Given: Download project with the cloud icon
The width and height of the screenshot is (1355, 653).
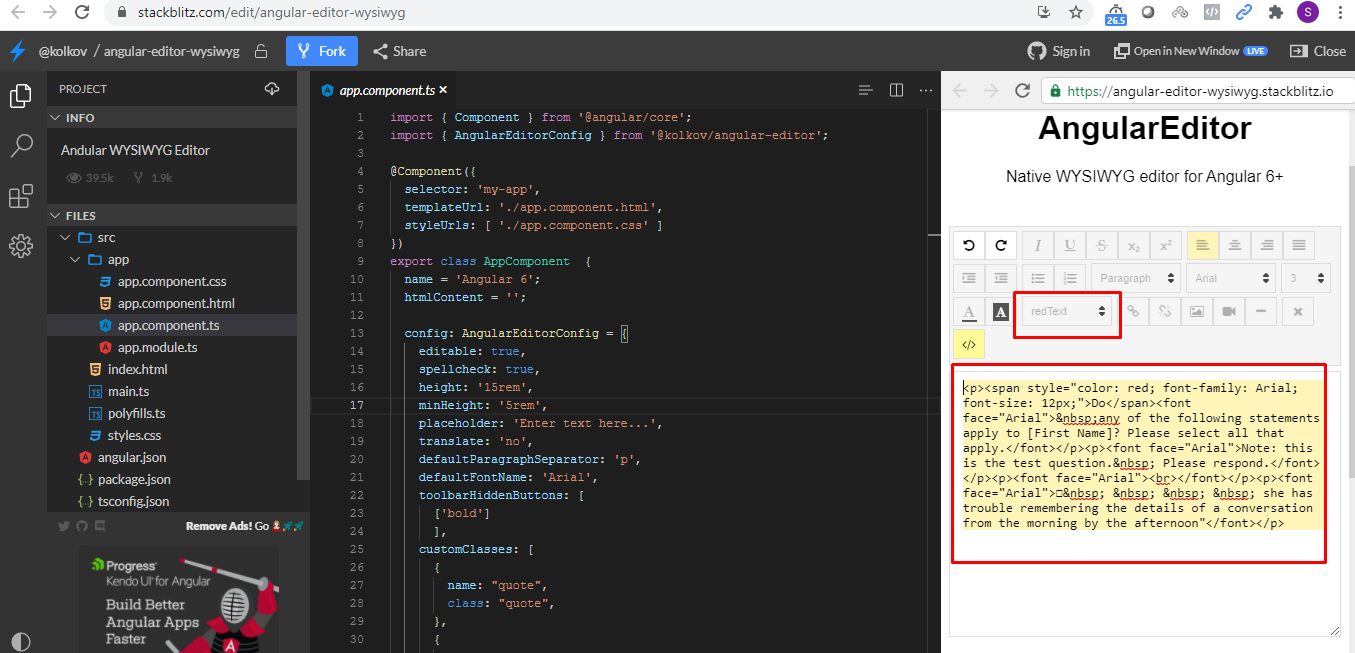Looking at the screenshot, I should coord(272,89).
